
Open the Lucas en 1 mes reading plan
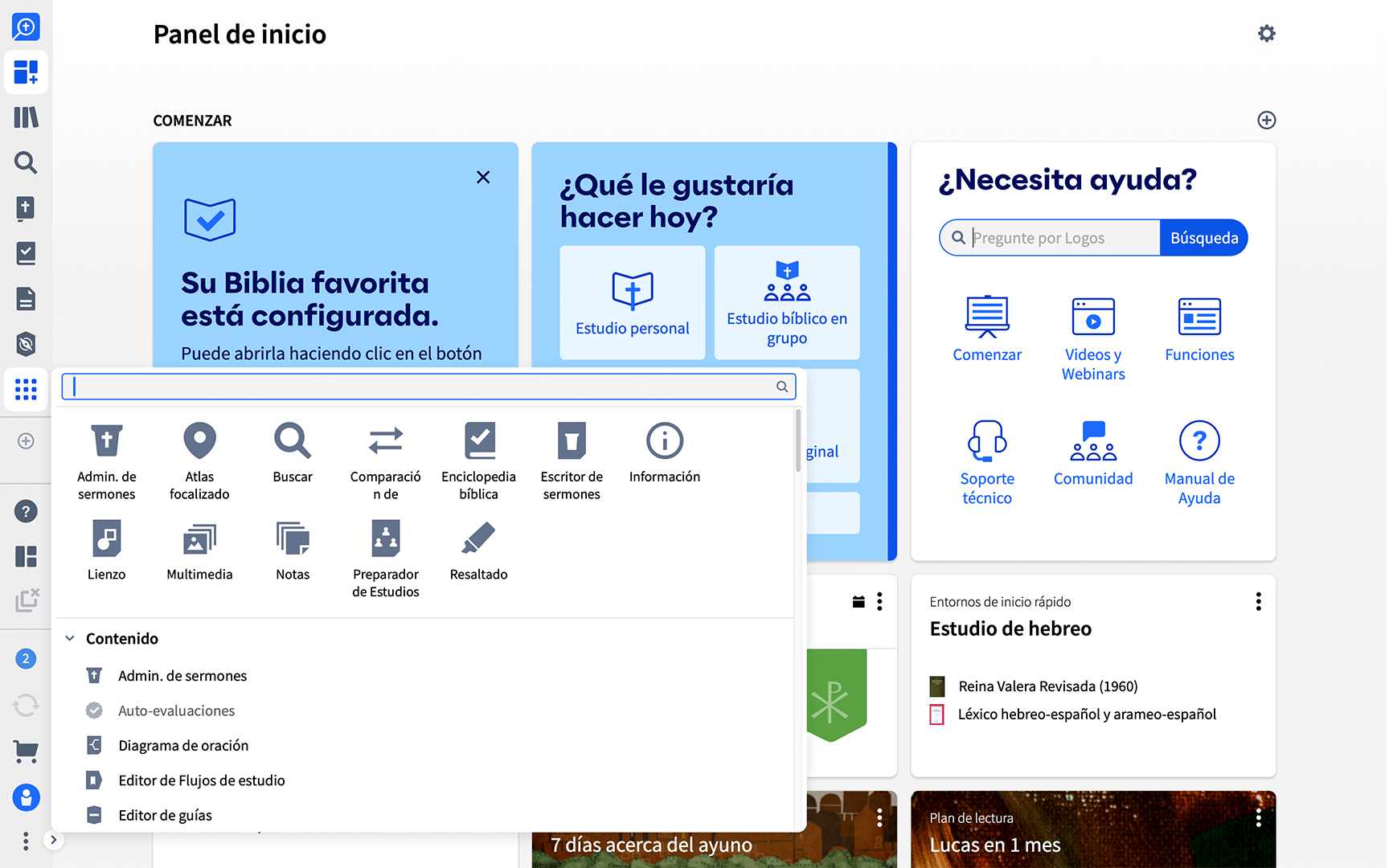995,845
